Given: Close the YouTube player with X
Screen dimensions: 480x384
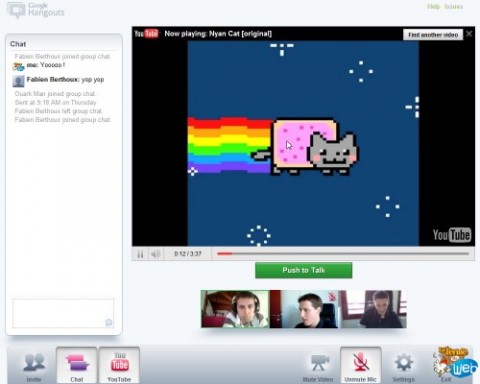Looking at the screenshot, I should [469, 34].
